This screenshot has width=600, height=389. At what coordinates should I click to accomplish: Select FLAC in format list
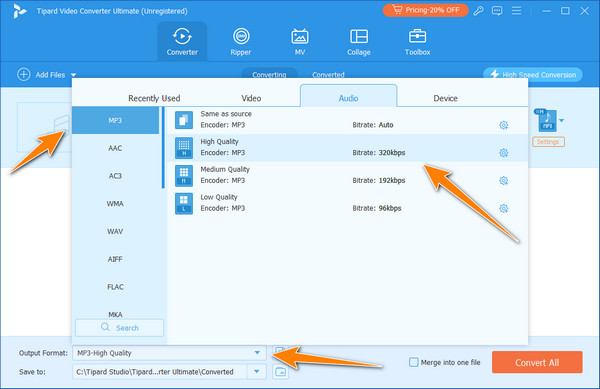tap(115, 287)
